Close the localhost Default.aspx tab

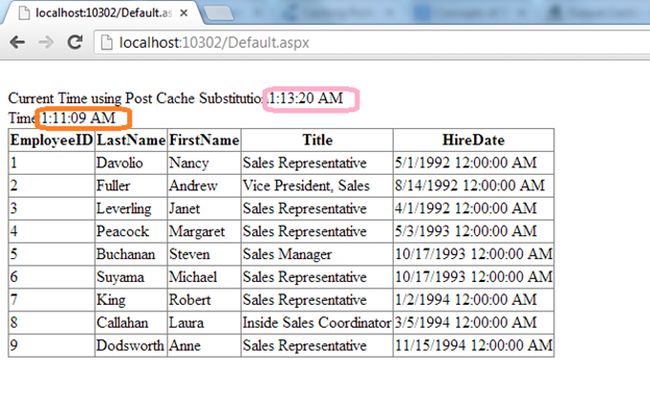coord(185,13)
